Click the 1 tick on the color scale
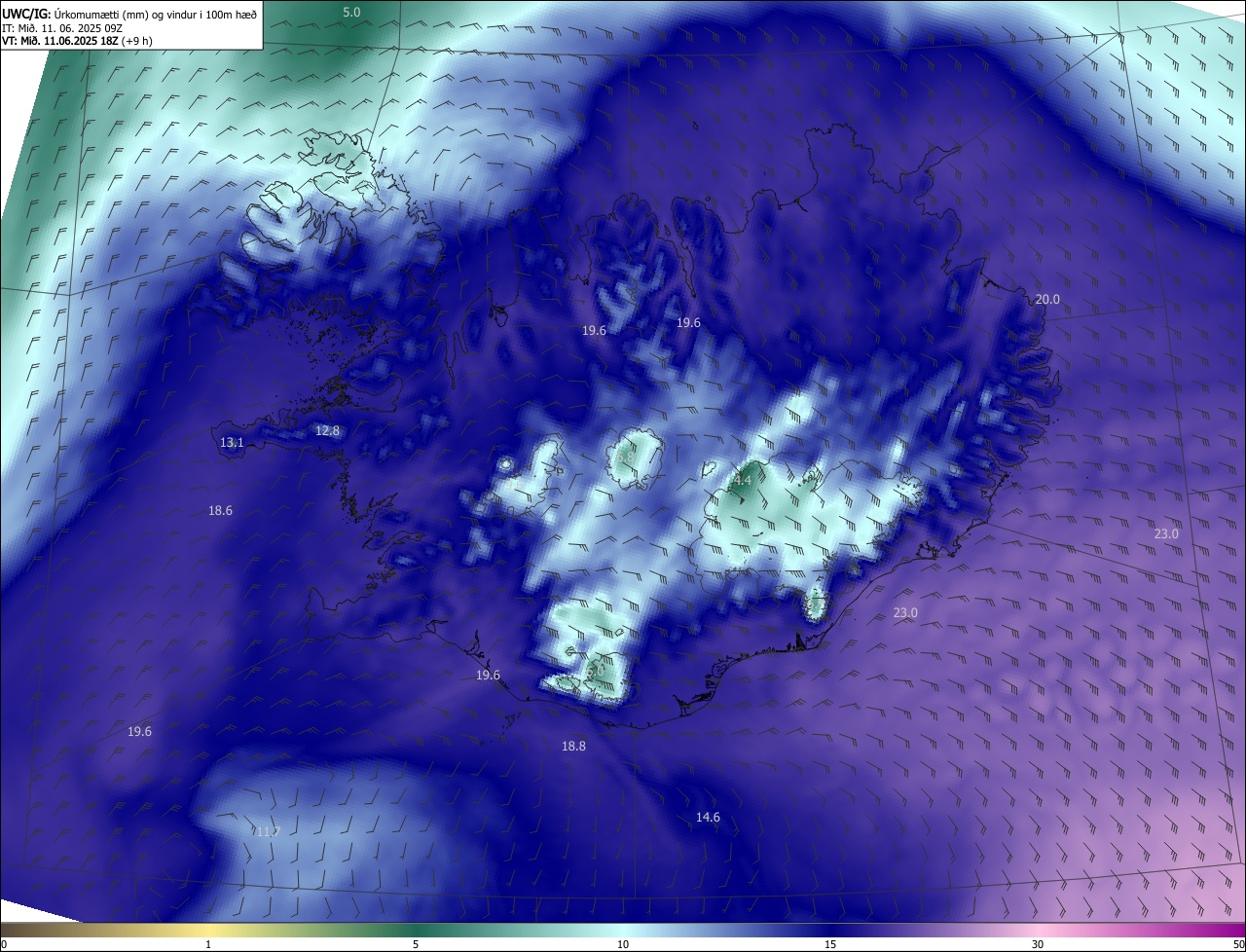The width and height of the screenshot is (1246, 952). click(208, 944)
